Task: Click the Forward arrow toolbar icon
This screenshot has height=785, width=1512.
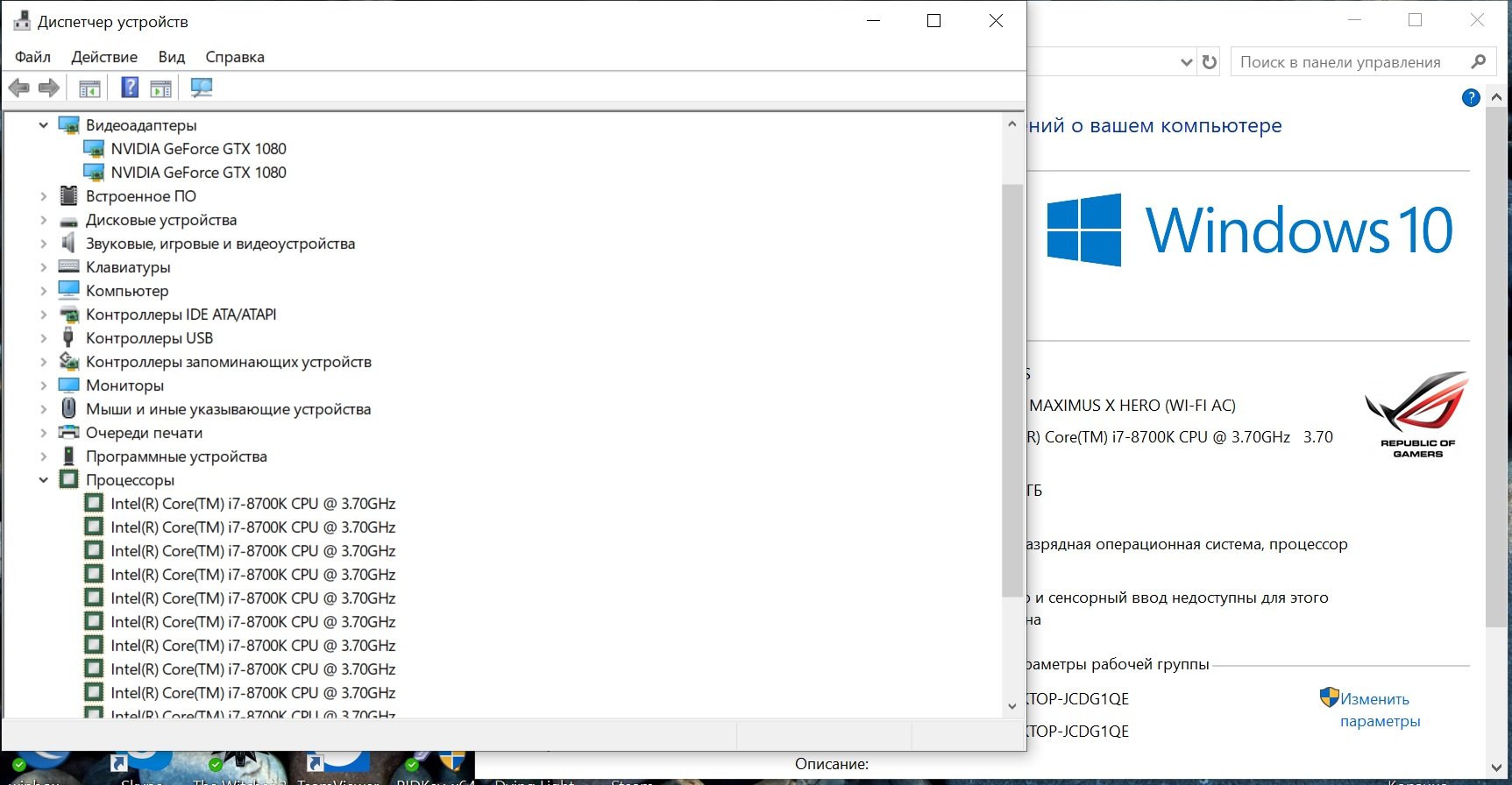Action: tap(49, 88)
